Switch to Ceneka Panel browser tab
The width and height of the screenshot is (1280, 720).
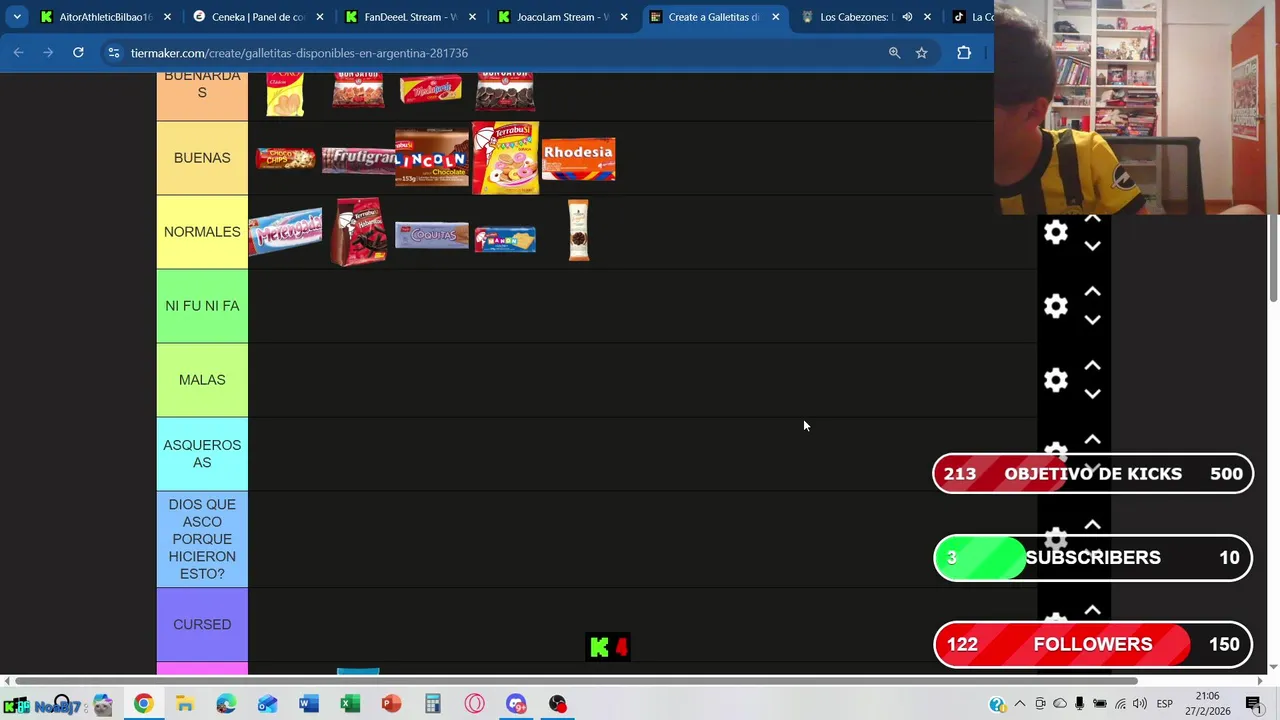point(256,17)
